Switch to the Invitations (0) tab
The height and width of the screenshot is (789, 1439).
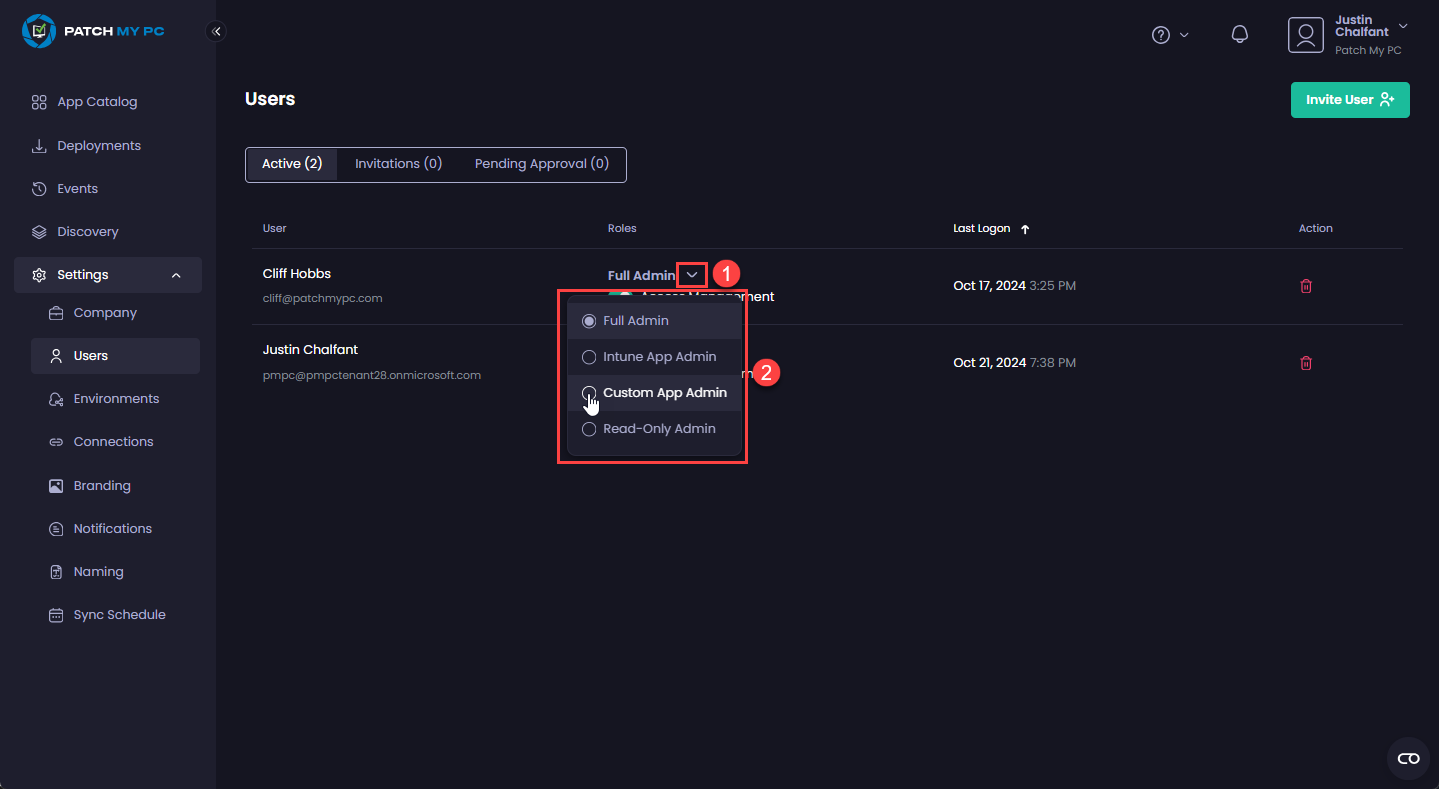[398, 164]
